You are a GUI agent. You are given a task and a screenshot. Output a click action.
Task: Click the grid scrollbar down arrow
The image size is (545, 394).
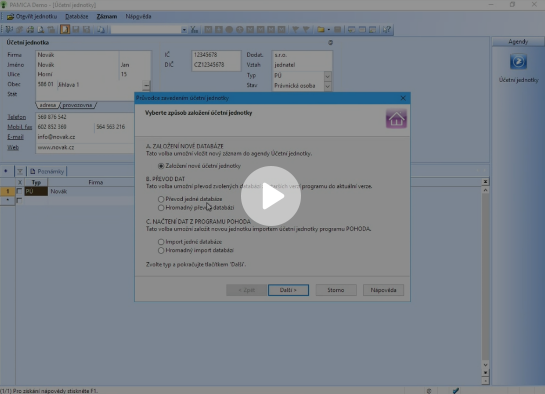(485, 365)
